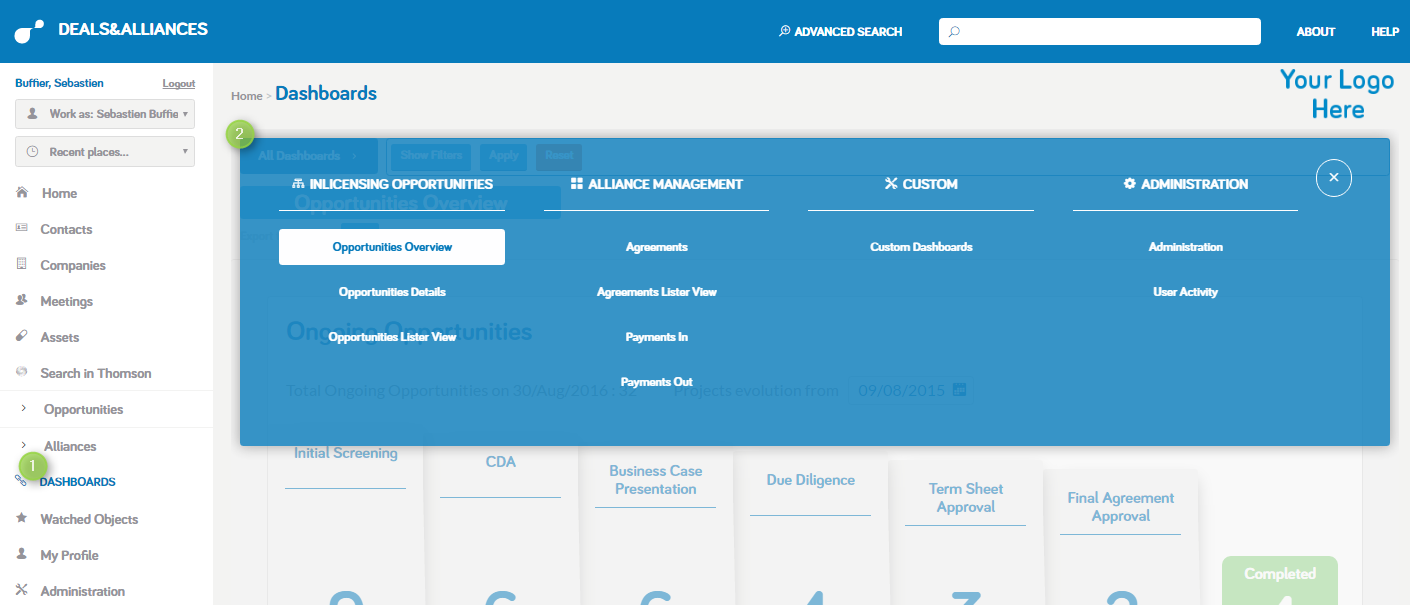Image resolution: width=1410 pixels, height=605 pixels.
Task: Open Companies from the sidebar
Action: (x=73, y=265)
